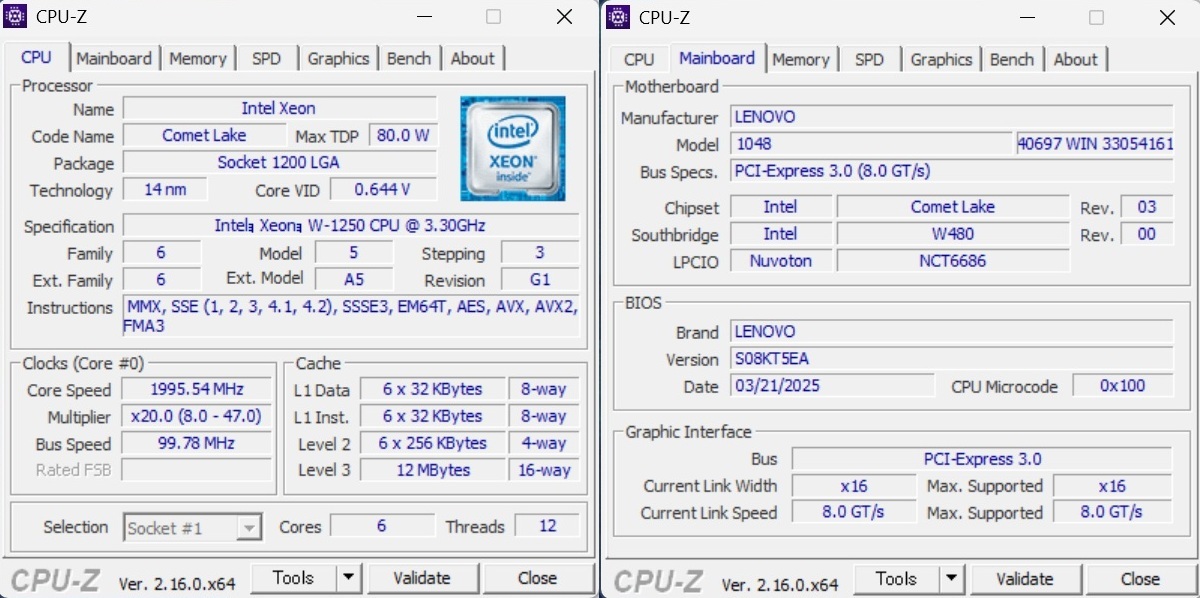Open the Memory tab in left CPU-Z window
This screenshot has width=1200, height=598.
[197, 58]
